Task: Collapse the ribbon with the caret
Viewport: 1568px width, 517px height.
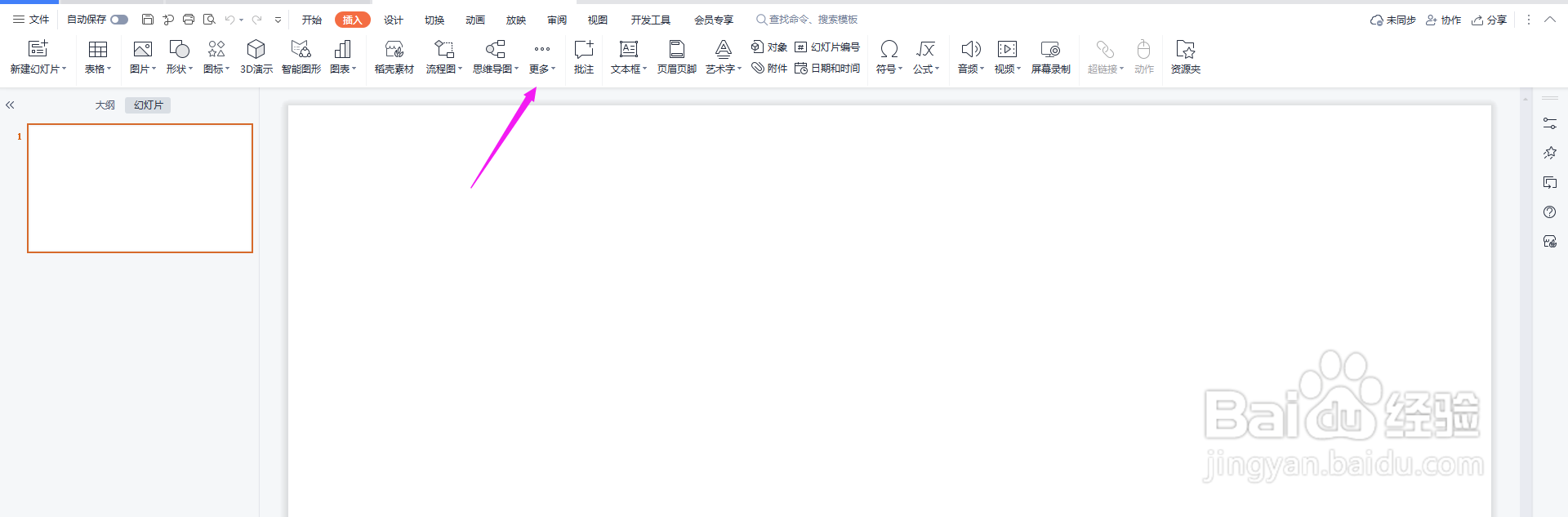Action: click(x=1550, y=20)
